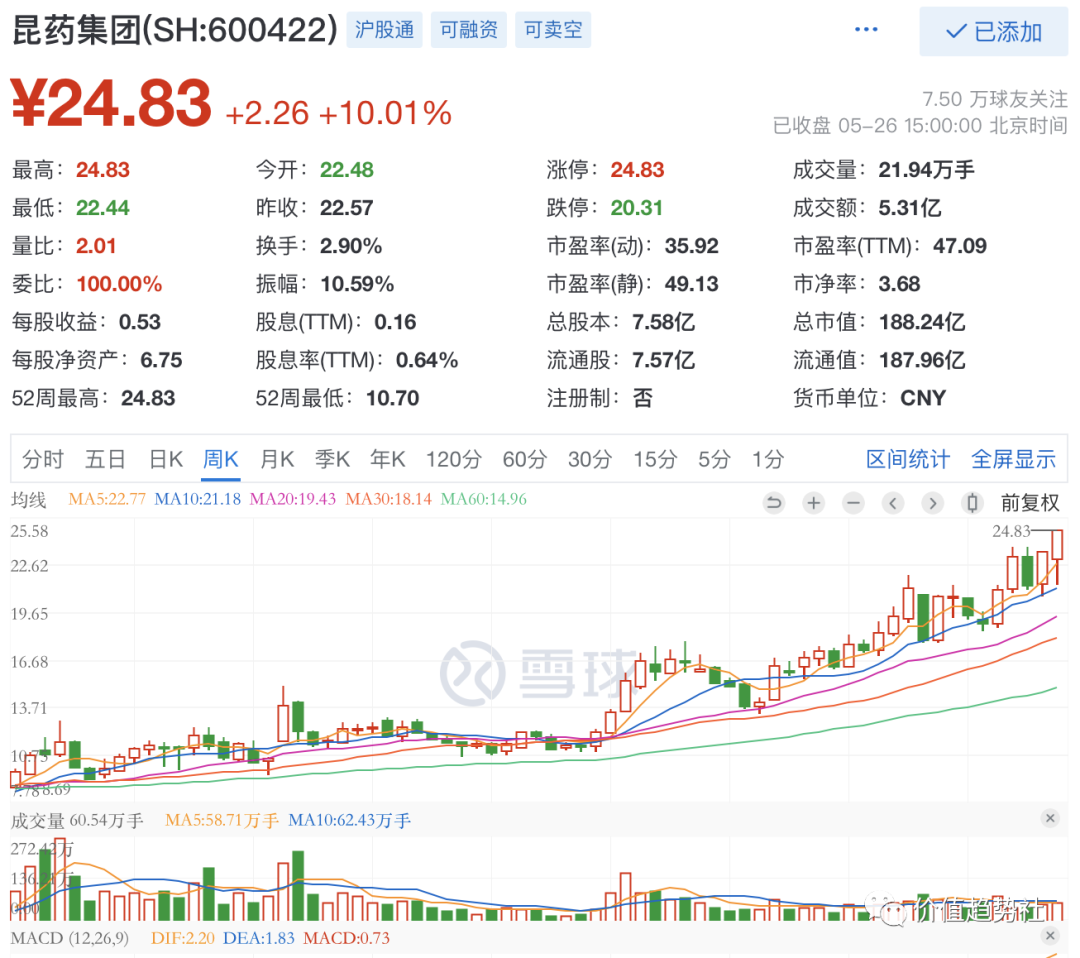Open the 前复权 adjustment dropdown
Screen dimensions: 1080x958
point(1030,503)
